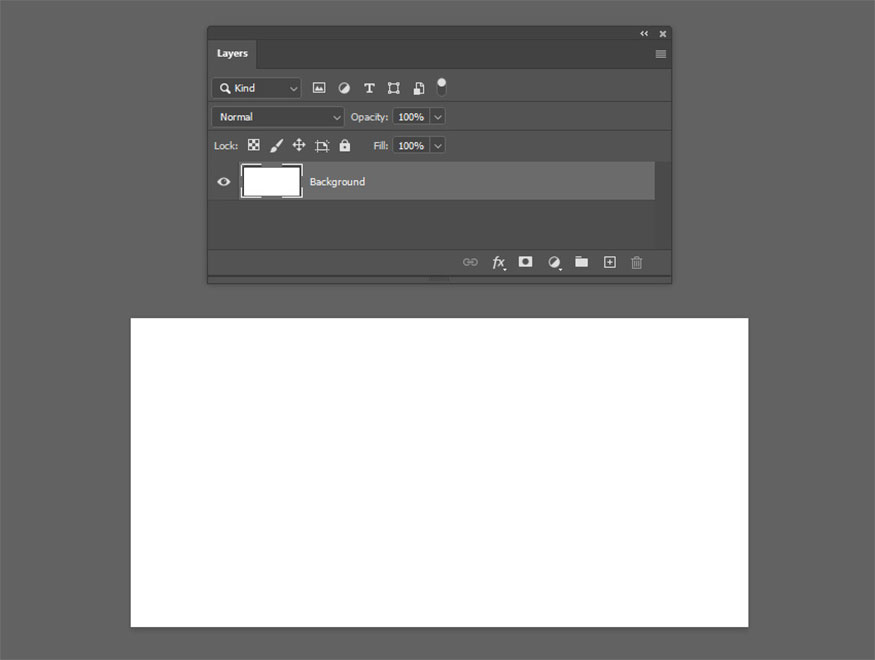Prevent auto-nesting in artboards lock
875x660 pixels.
[322, 146]
